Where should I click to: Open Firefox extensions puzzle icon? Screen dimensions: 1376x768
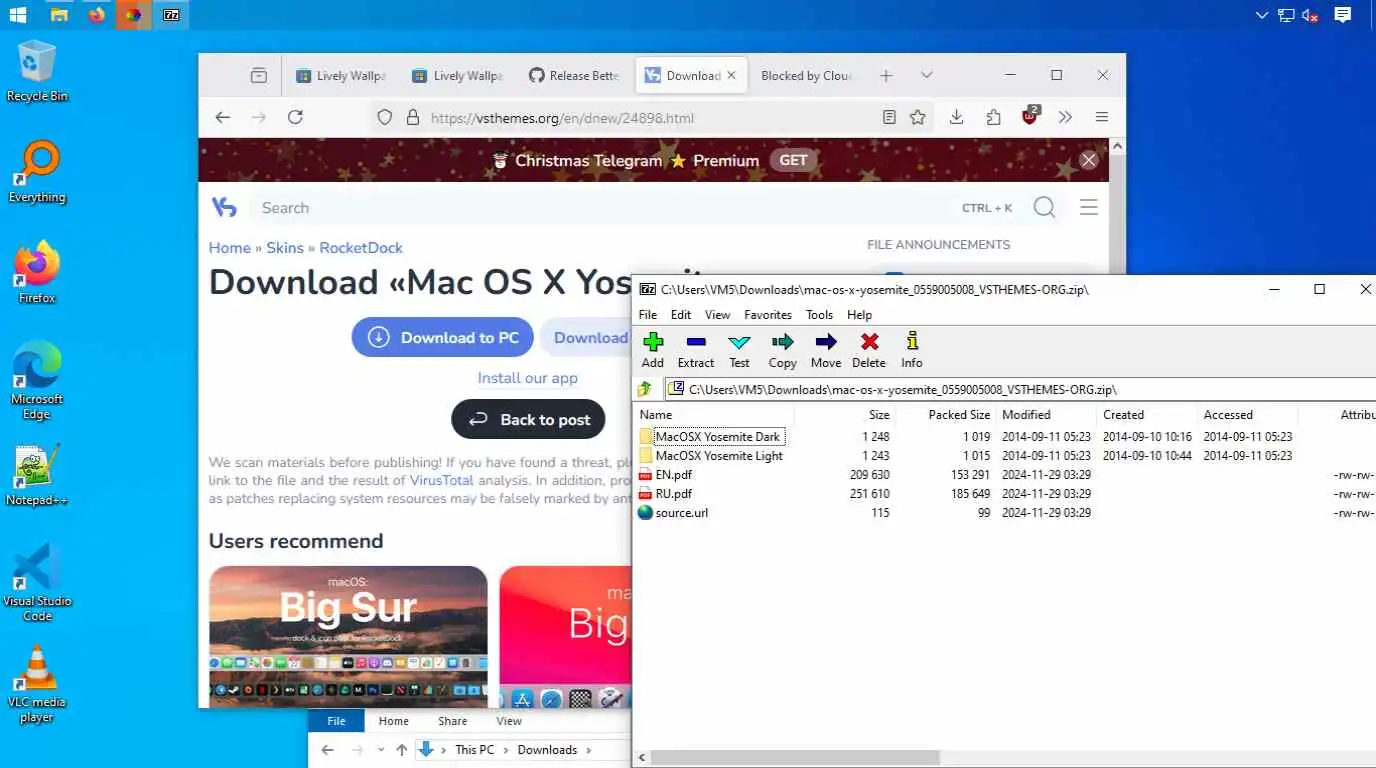tap(993, 117)
